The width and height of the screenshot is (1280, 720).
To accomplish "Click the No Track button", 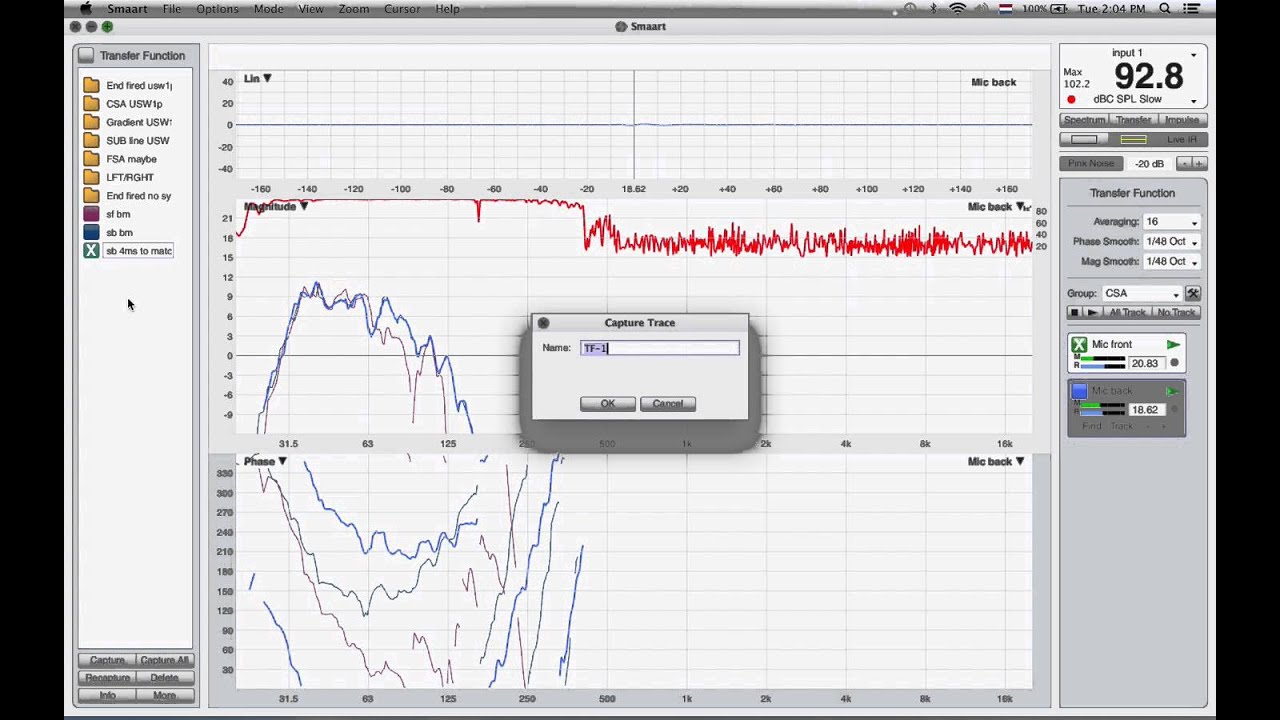I will point(1176,312).
